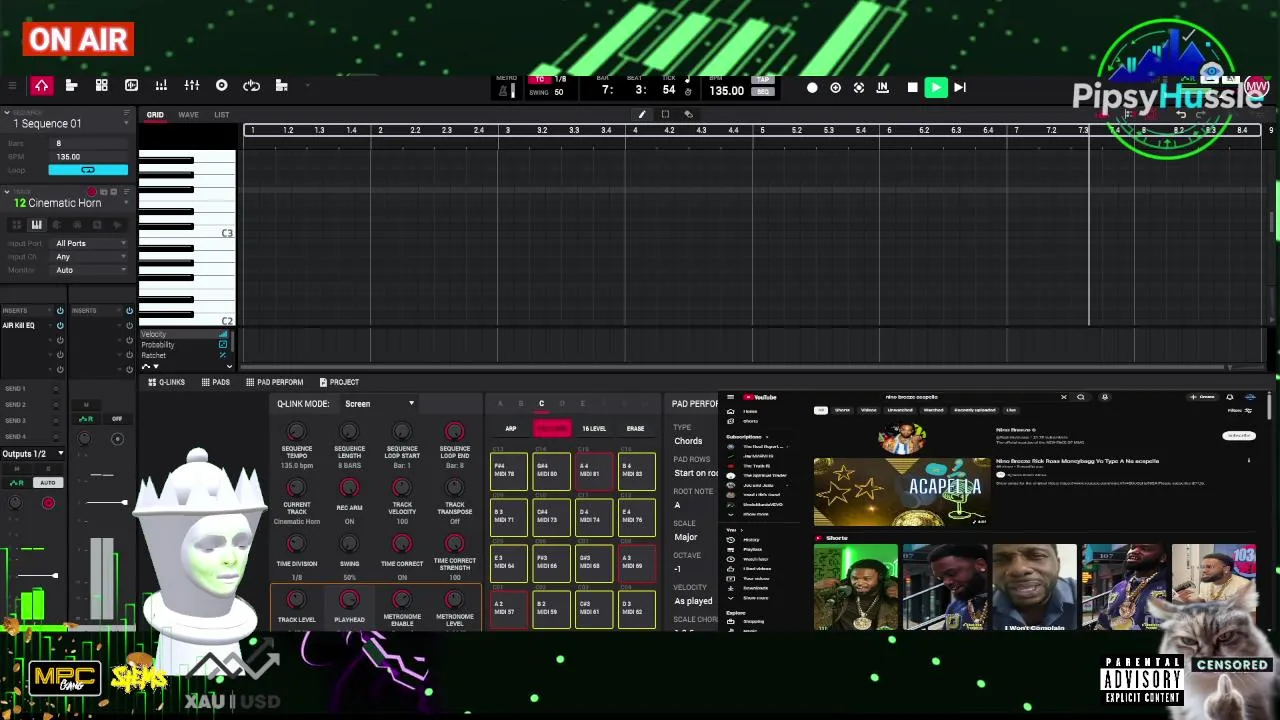Open the pad grid mode icon
Screen dimensions: 1280x720
(101, 86)
